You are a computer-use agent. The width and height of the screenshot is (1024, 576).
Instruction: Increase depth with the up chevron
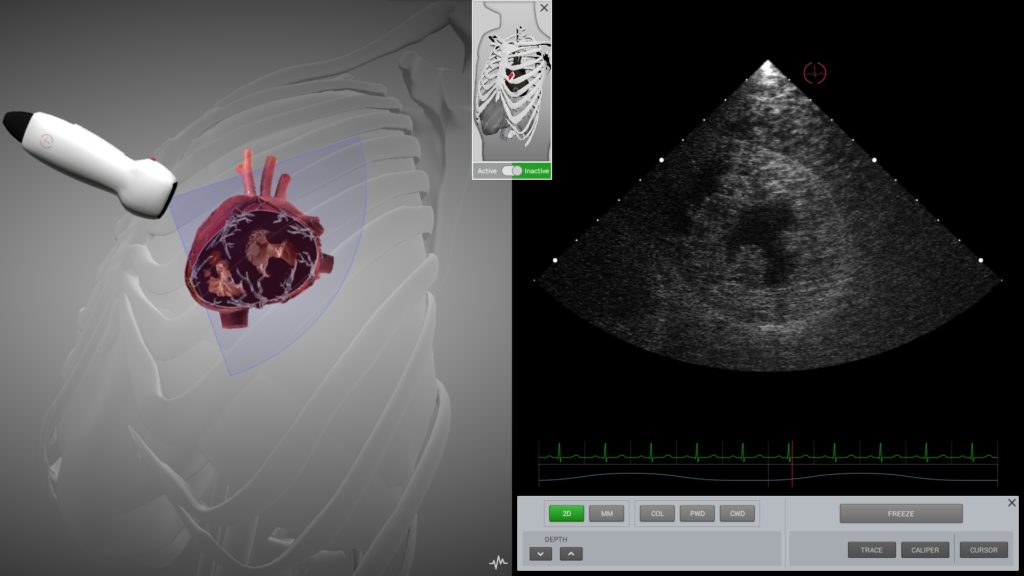[570, 553]
